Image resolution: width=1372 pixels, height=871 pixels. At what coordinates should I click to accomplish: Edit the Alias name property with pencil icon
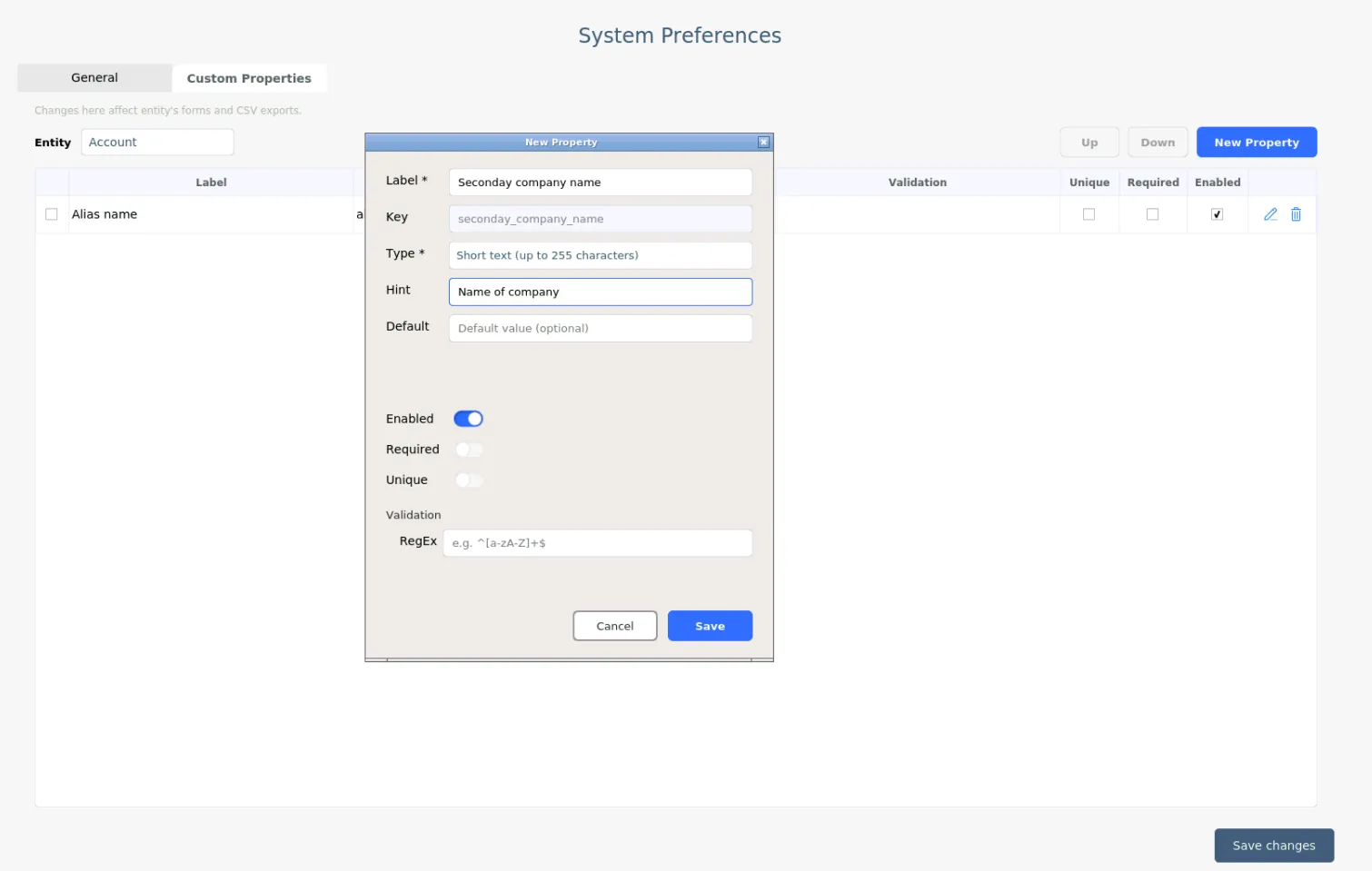tap(1270, 214)
